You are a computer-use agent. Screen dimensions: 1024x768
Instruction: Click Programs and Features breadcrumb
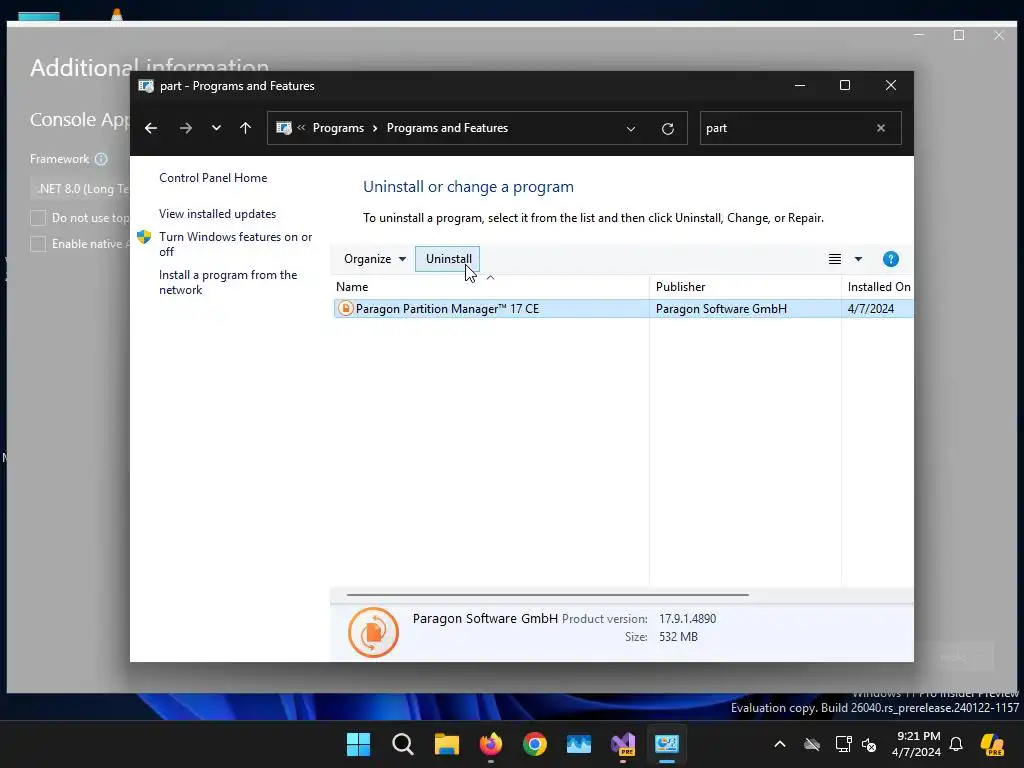pos(447,128)
